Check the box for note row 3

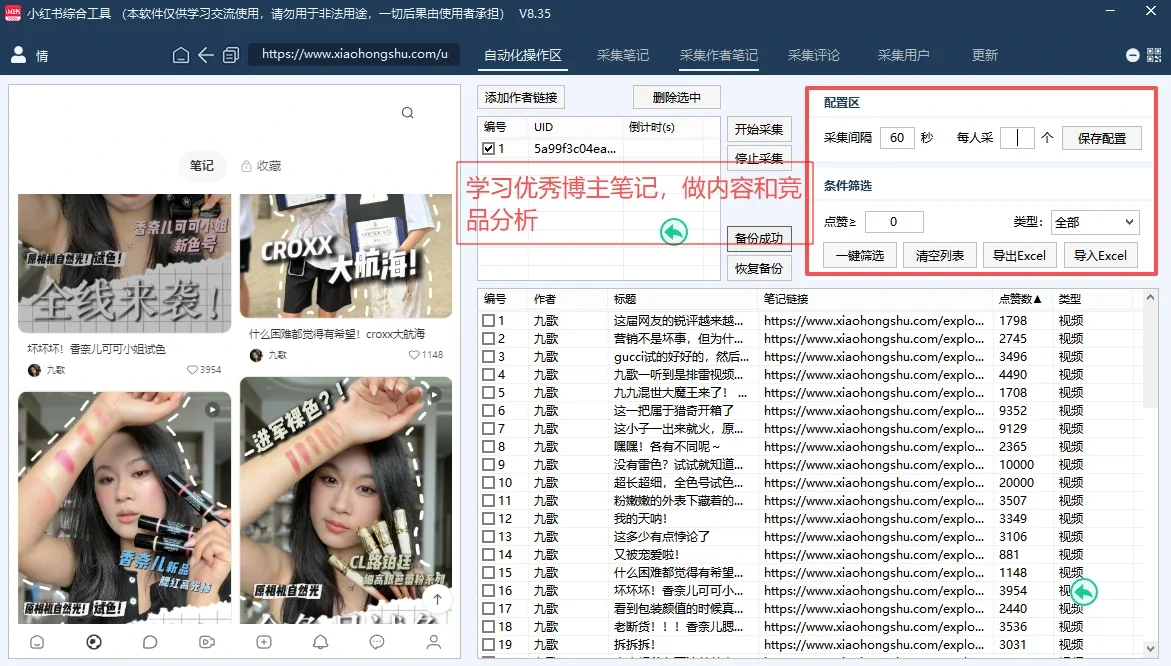[488, 356]
